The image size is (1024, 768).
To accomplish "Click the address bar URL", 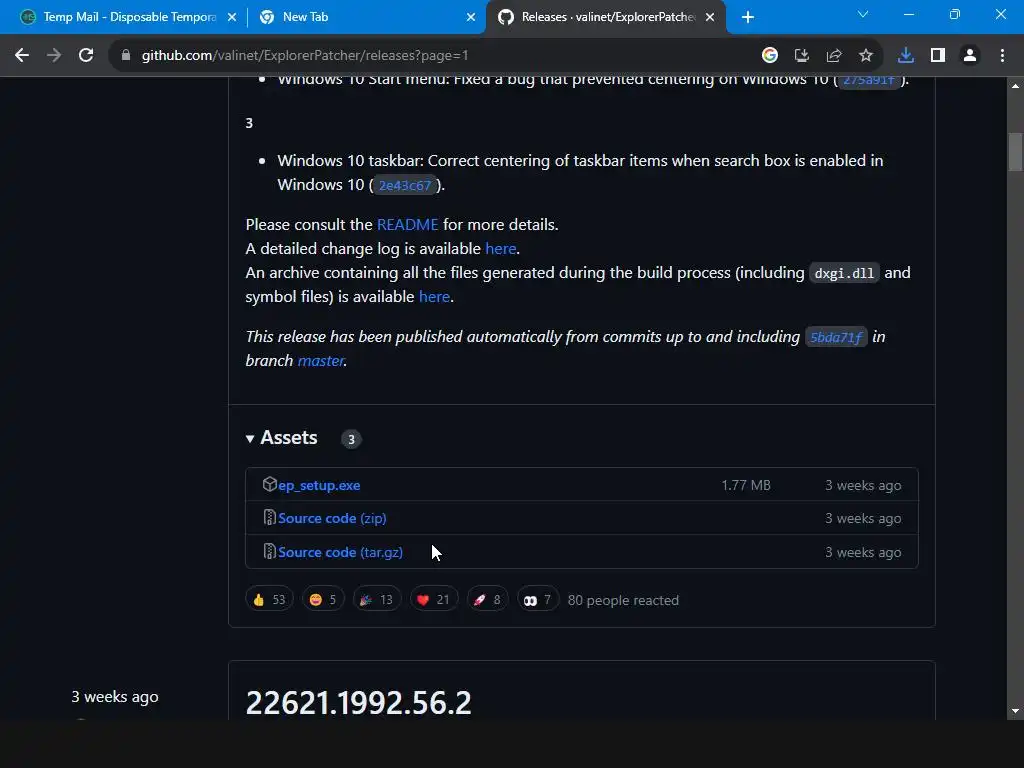I will [x=305, y=56].
